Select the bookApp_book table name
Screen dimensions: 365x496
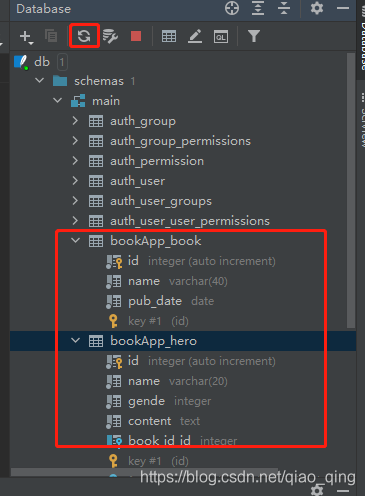tap(156, 241)
